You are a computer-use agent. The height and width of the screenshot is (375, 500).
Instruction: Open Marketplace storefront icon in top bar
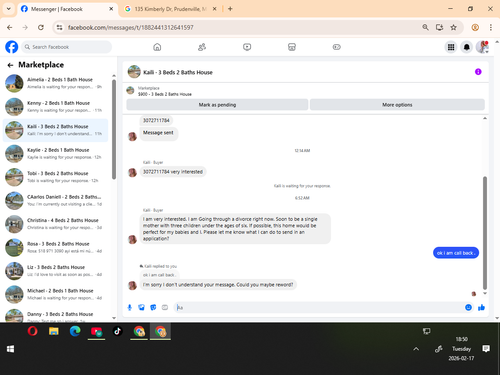pyautogui.click(x=292, y=47)
